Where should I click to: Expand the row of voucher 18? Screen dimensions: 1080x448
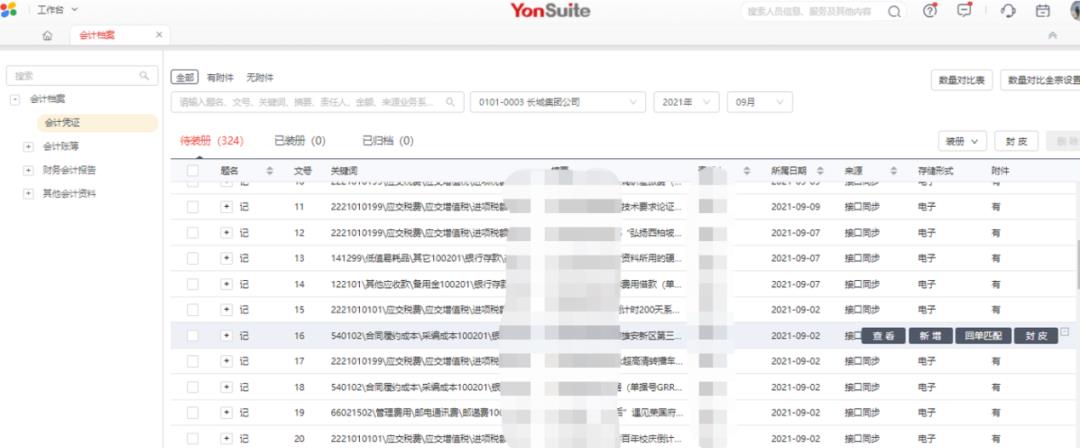coord(227,387)
